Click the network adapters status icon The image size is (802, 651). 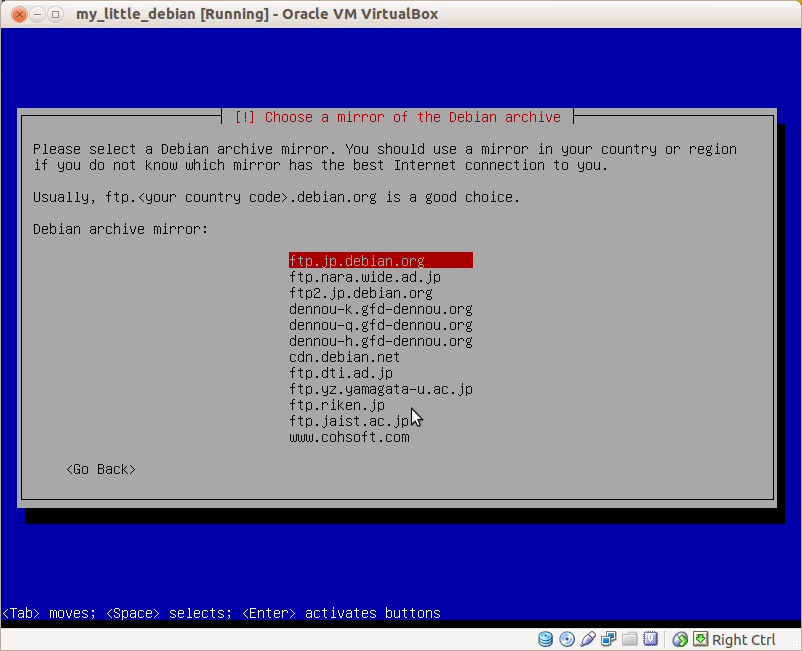point(609,639)
